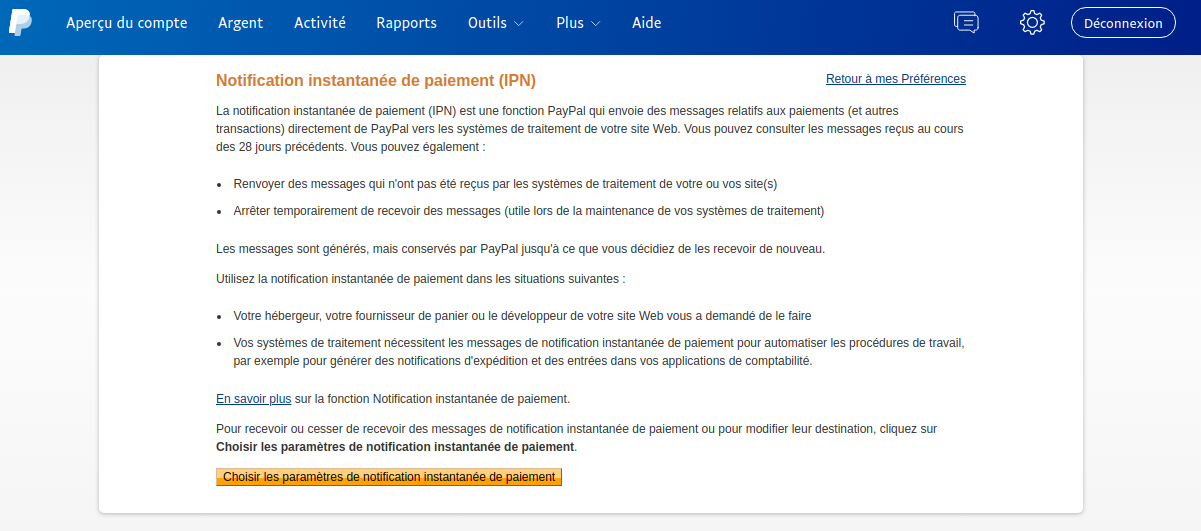Viewport: 1201px width, 531px height.
Task: Click the Arrêter temporairement bullet item
Action: (x=528, y=211)
